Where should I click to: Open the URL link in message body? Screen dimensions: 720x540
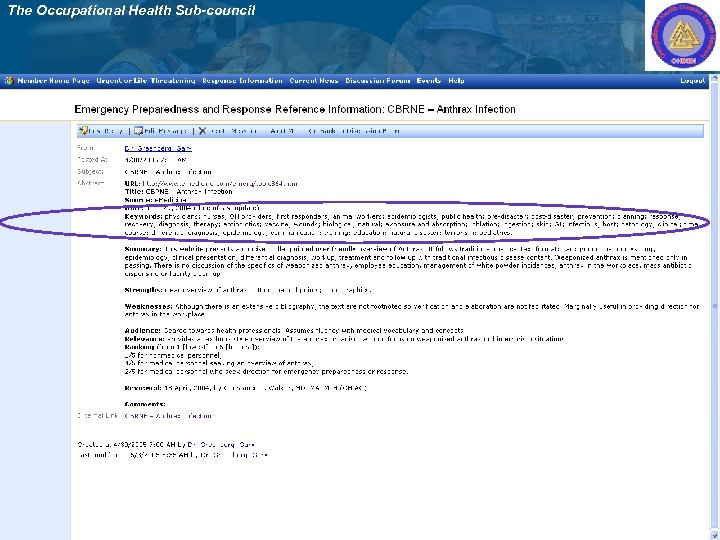click(220, 184)
